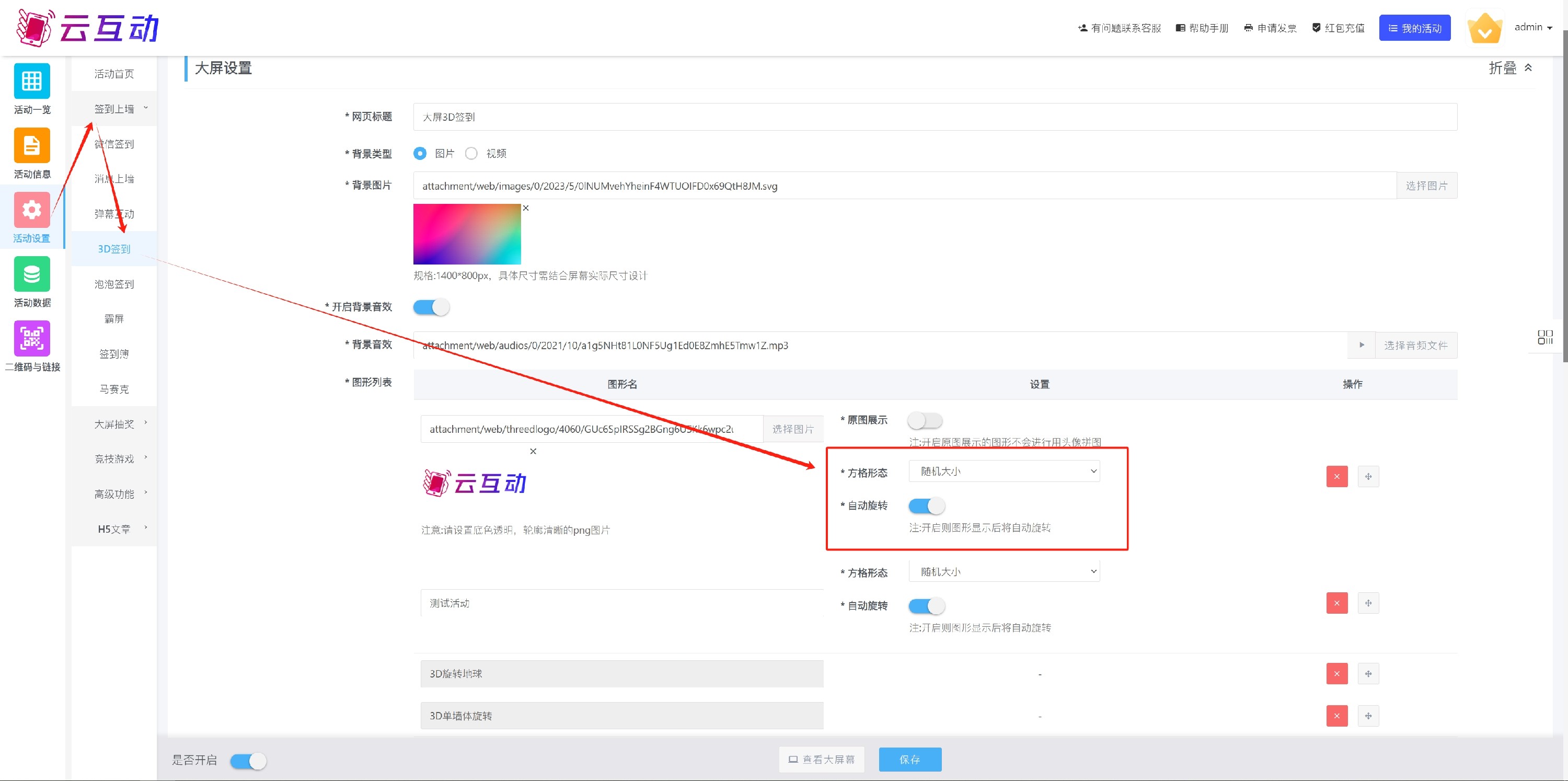1568x781 pixels.
Task: Click 选择音频文件 button
Action: [1415, 345]
